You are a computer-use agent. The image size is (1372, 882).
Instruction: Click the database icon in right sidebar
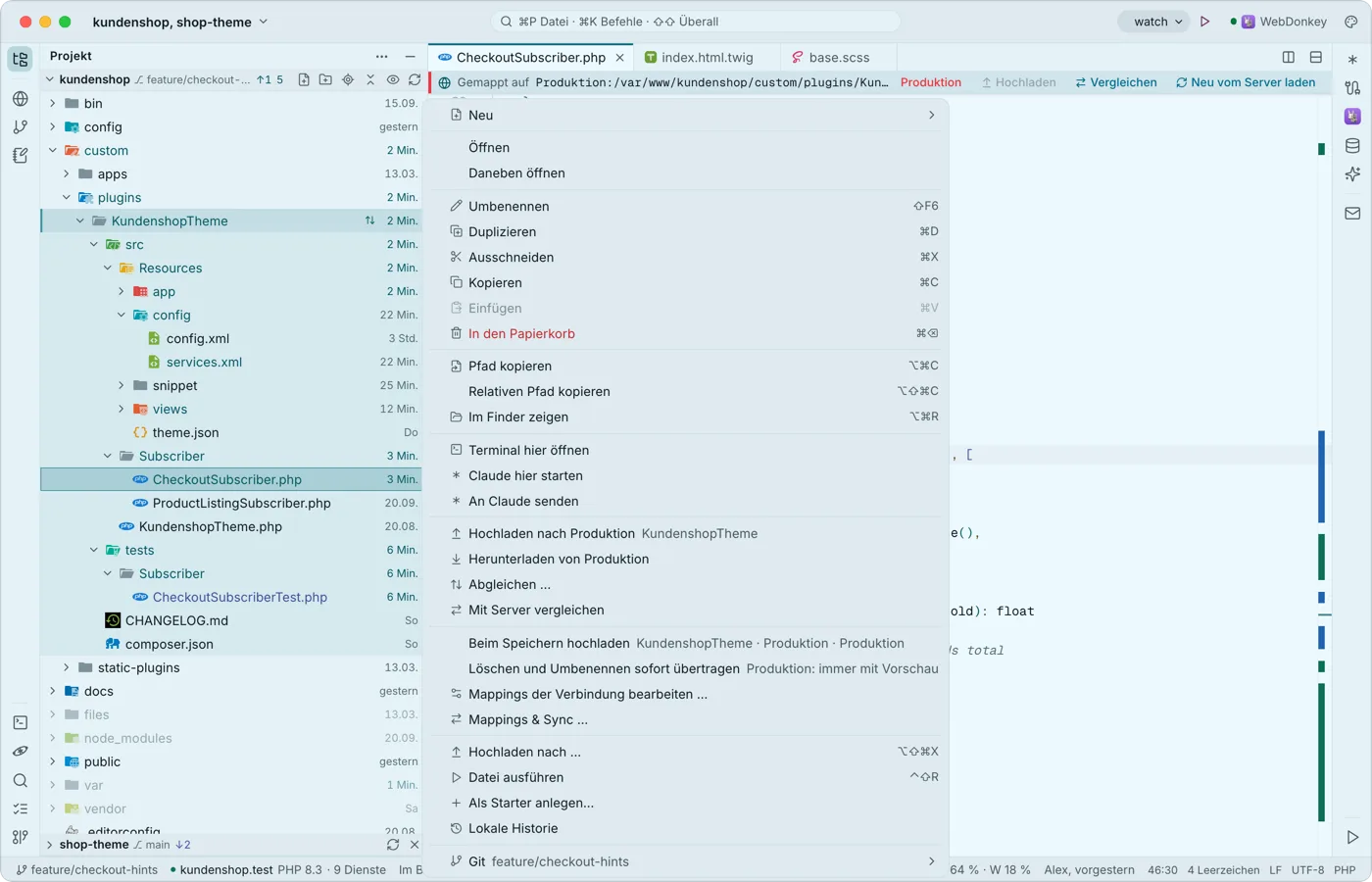[1352, 146]
